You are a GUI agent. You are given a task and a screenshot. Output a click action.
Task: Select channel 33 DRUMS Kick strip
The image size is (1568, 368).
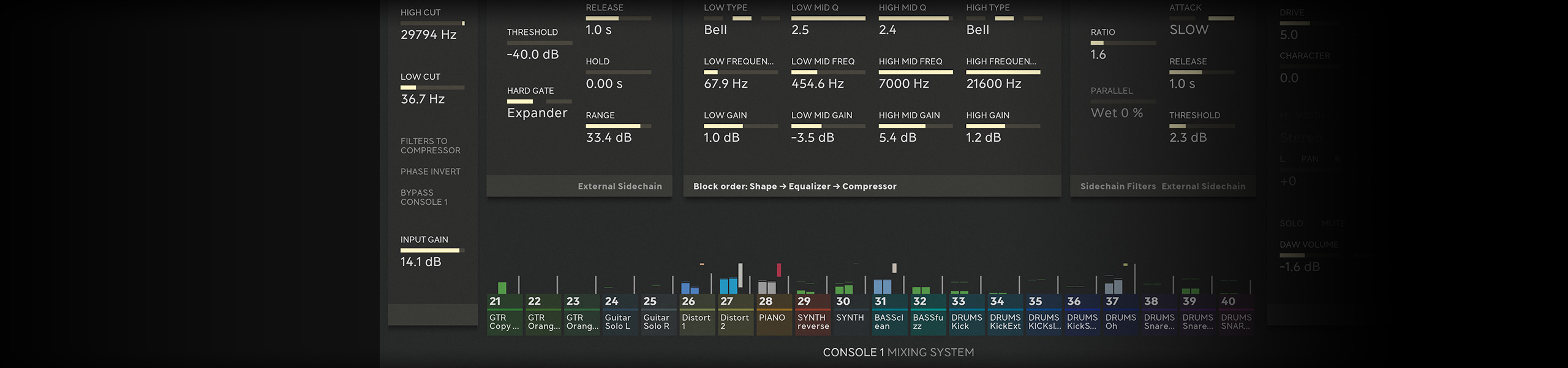tap(966, 314)
